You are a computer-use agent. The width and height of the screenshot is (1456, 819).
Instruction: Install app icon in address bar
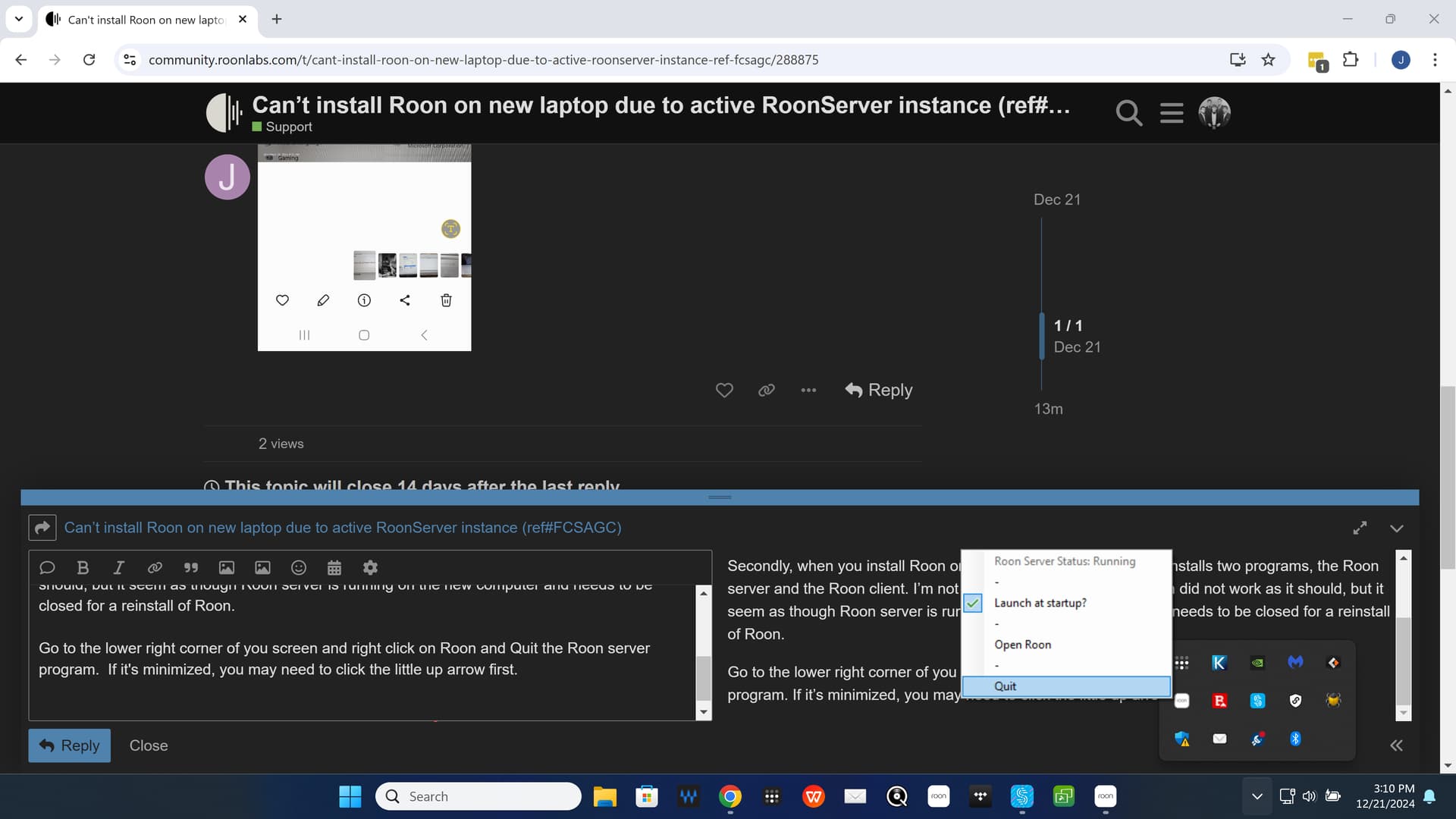(1238, 60)
